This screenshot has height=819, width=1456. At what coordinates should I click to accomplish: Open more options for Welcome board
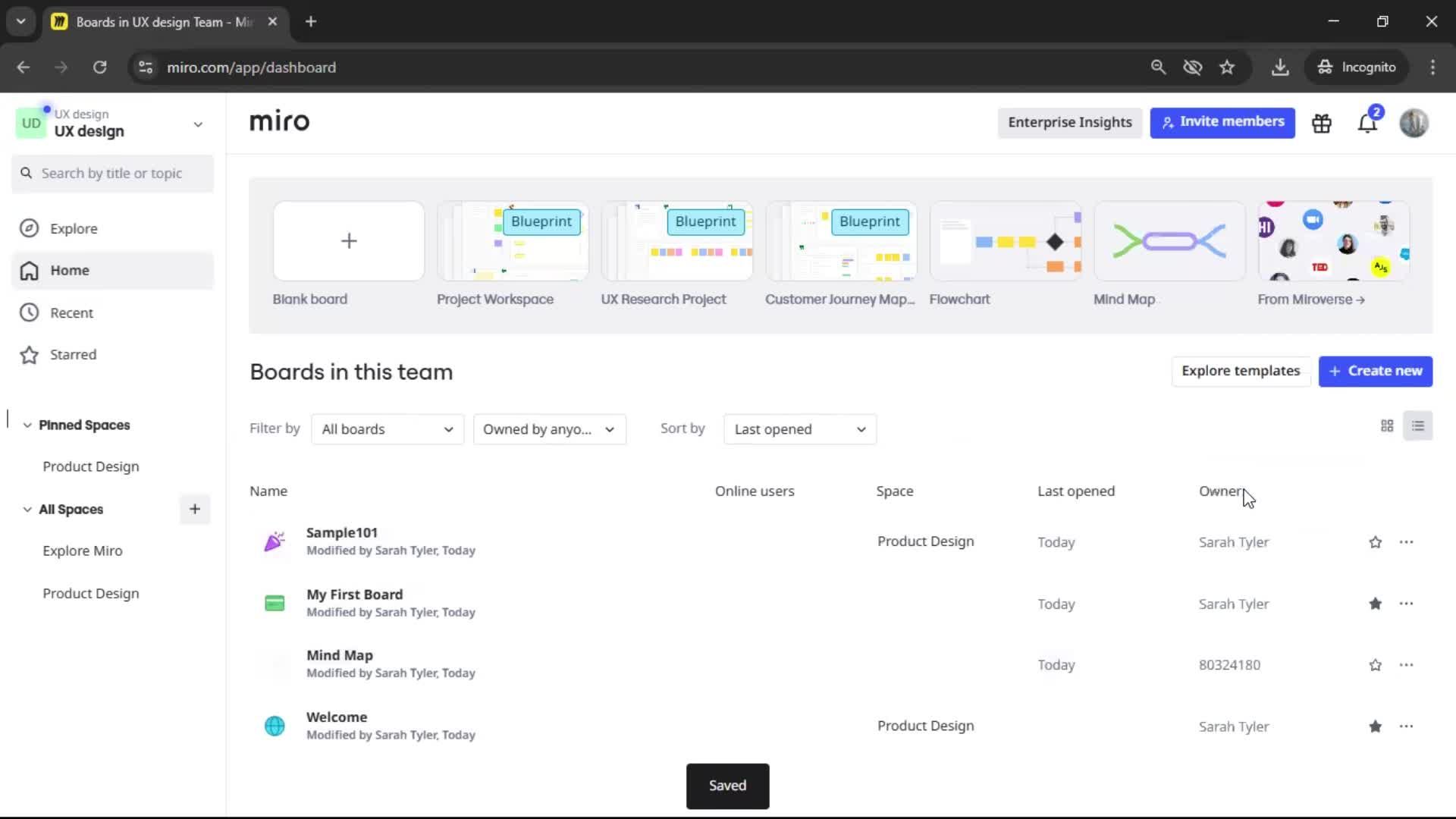point(1406,726)
